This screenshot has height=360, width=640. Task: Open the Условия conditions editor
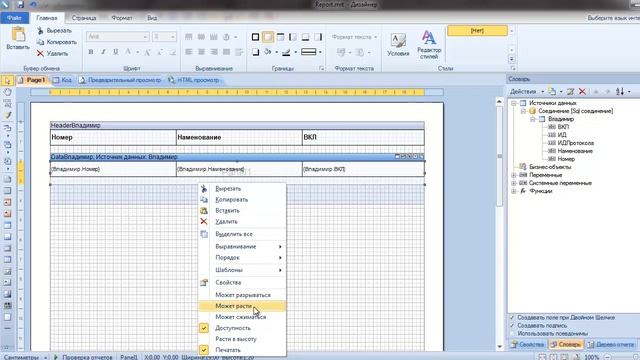[x=398, y=44]
